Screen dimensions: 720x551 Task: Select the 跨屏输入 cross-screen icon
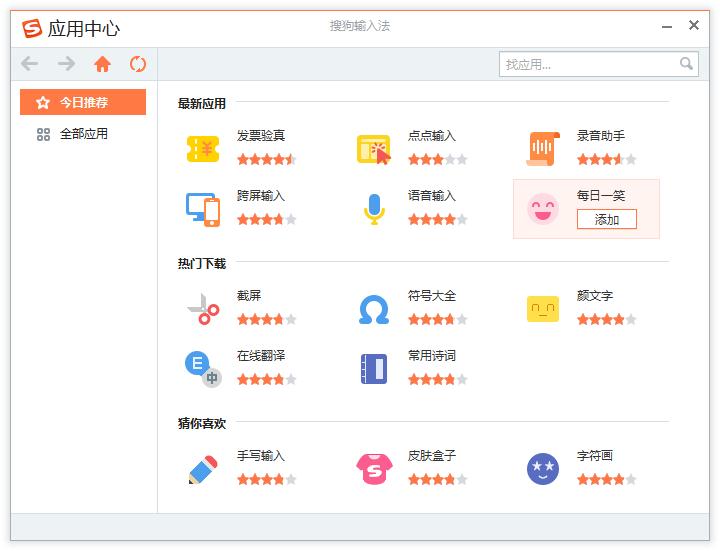tap(203, 209)
